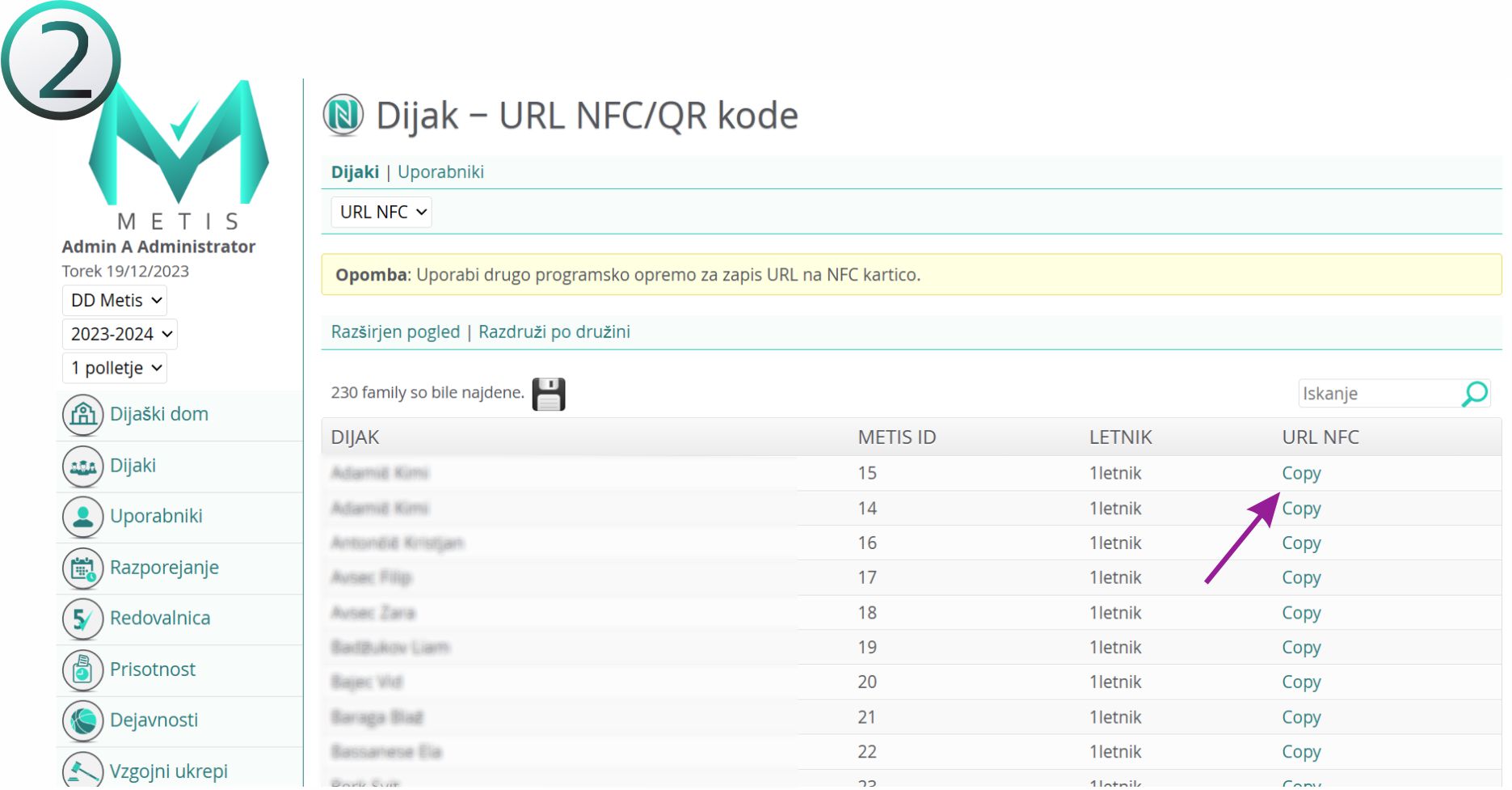Click the Dejavnosti basketball icon
The height and width of the screenshot is (790, 1512).
(x=82, y=721)
